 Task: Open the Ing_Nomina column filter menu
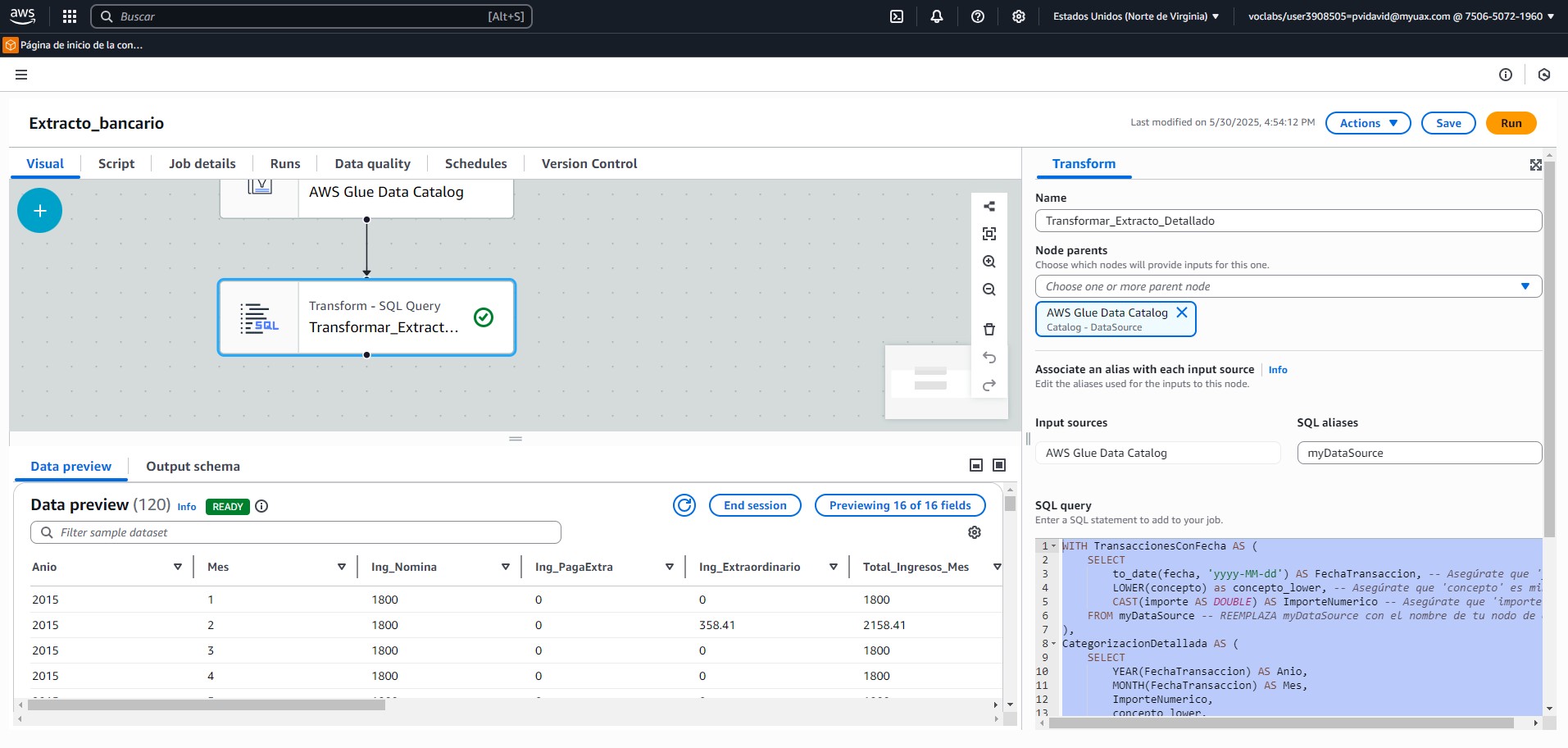(x=506, y=567)
